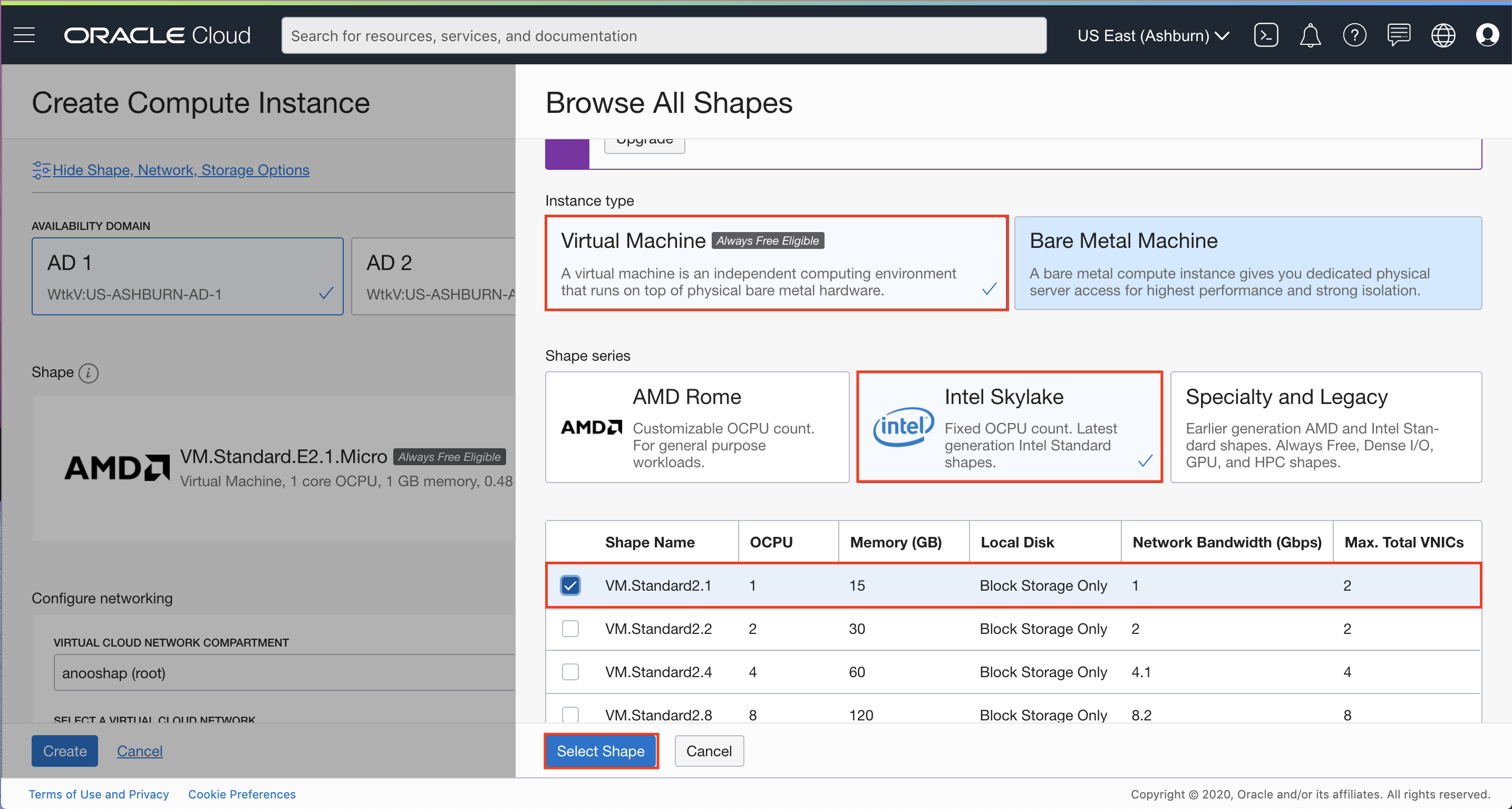
Task: Open the anooshap (root) compartment dropdown
Action: (x=284, y=673)
